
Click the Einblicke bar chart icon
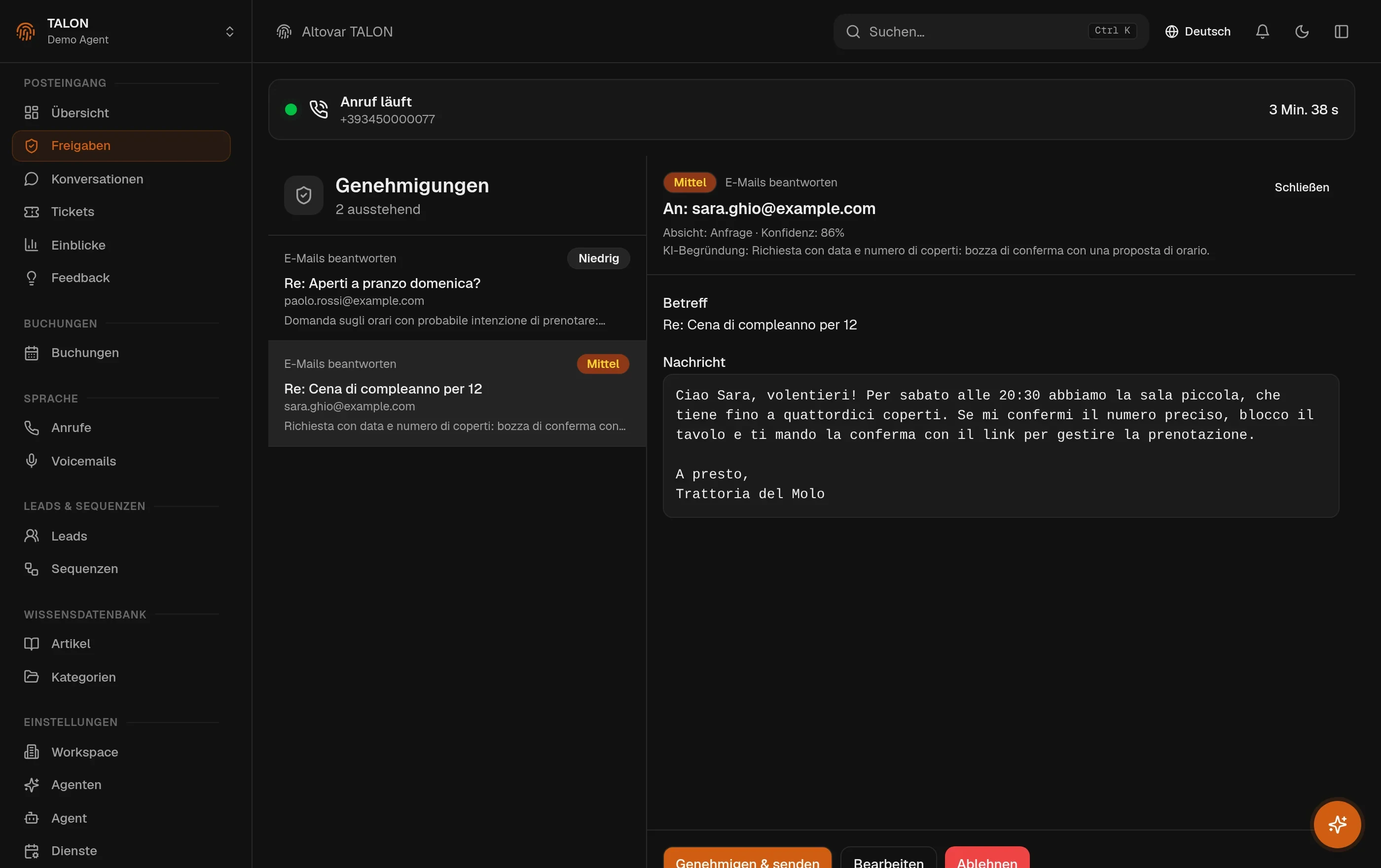click(x=32, y=245)
